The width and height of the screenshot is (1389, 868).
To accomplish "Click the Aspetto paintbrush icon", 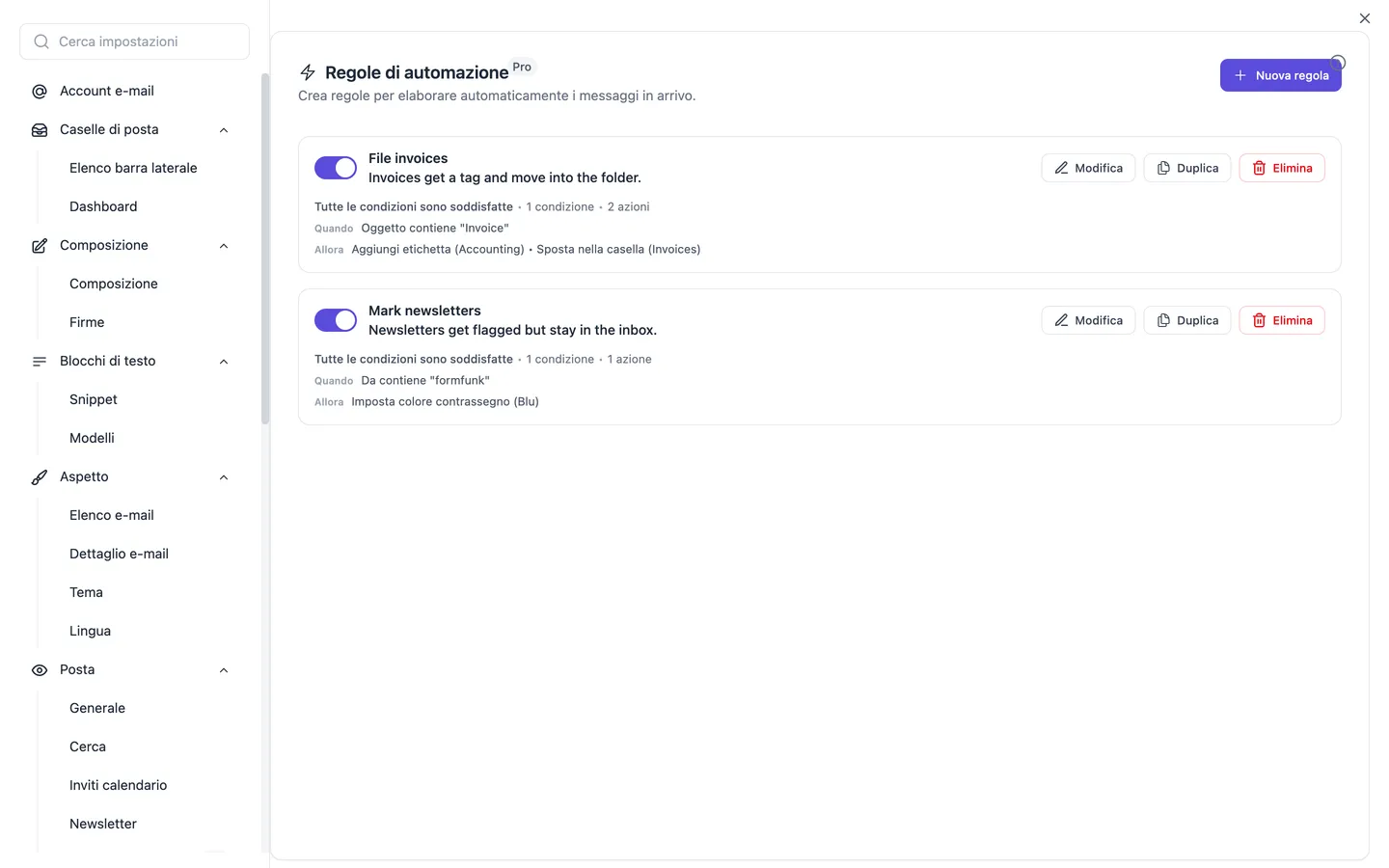I will [x=40, y=477].
